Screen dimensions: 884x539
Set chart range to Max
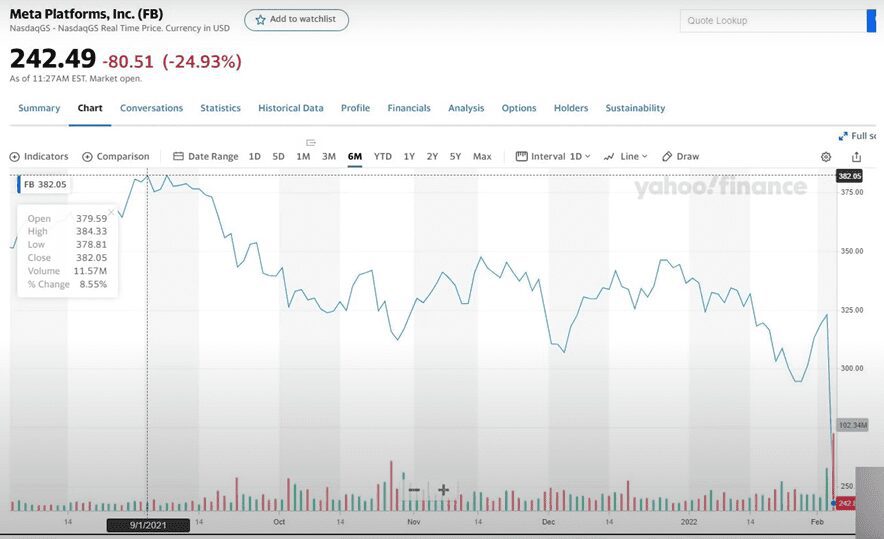point(482,157)
